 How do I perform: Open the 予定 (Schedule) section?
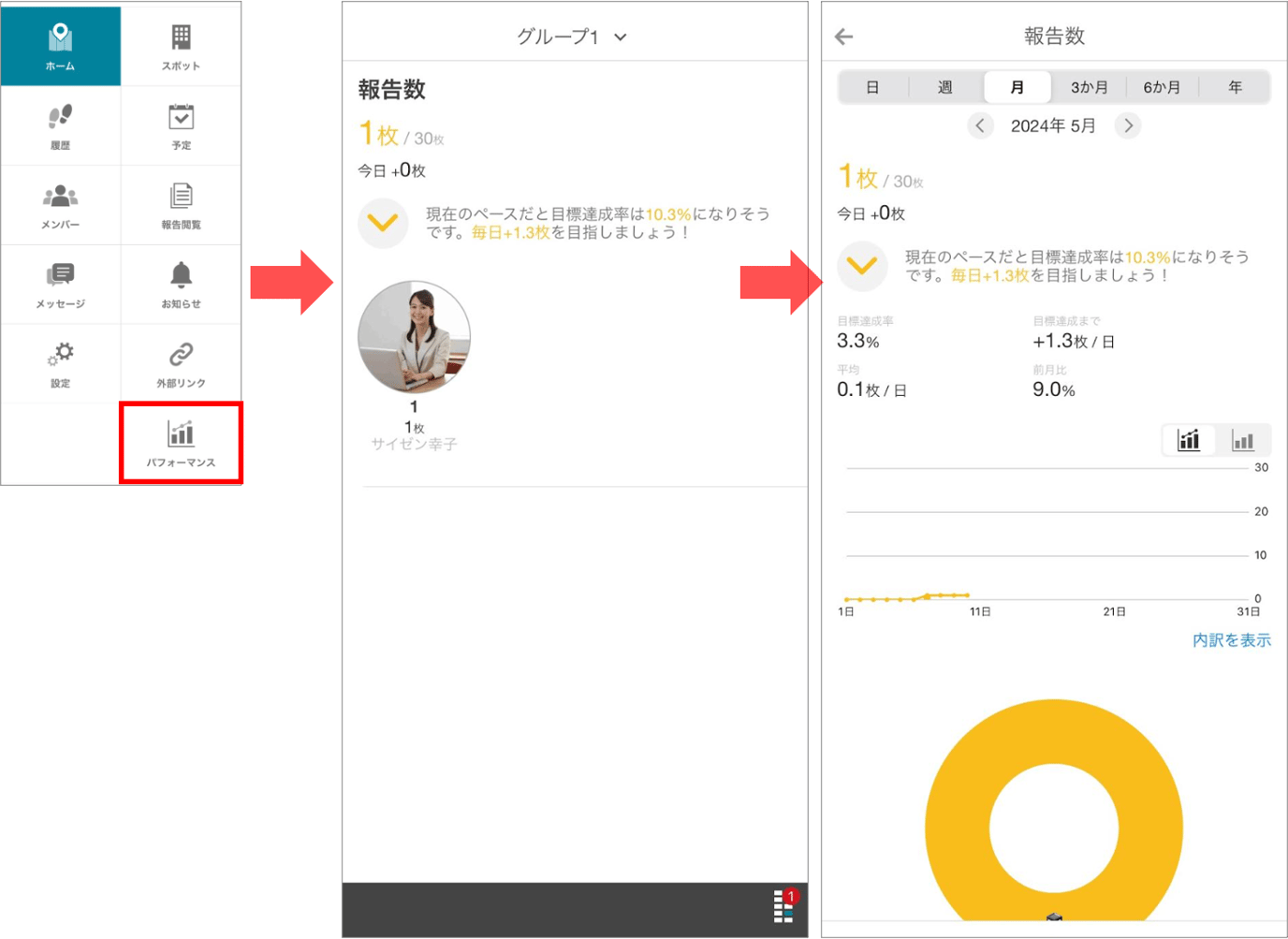(180, 125)
